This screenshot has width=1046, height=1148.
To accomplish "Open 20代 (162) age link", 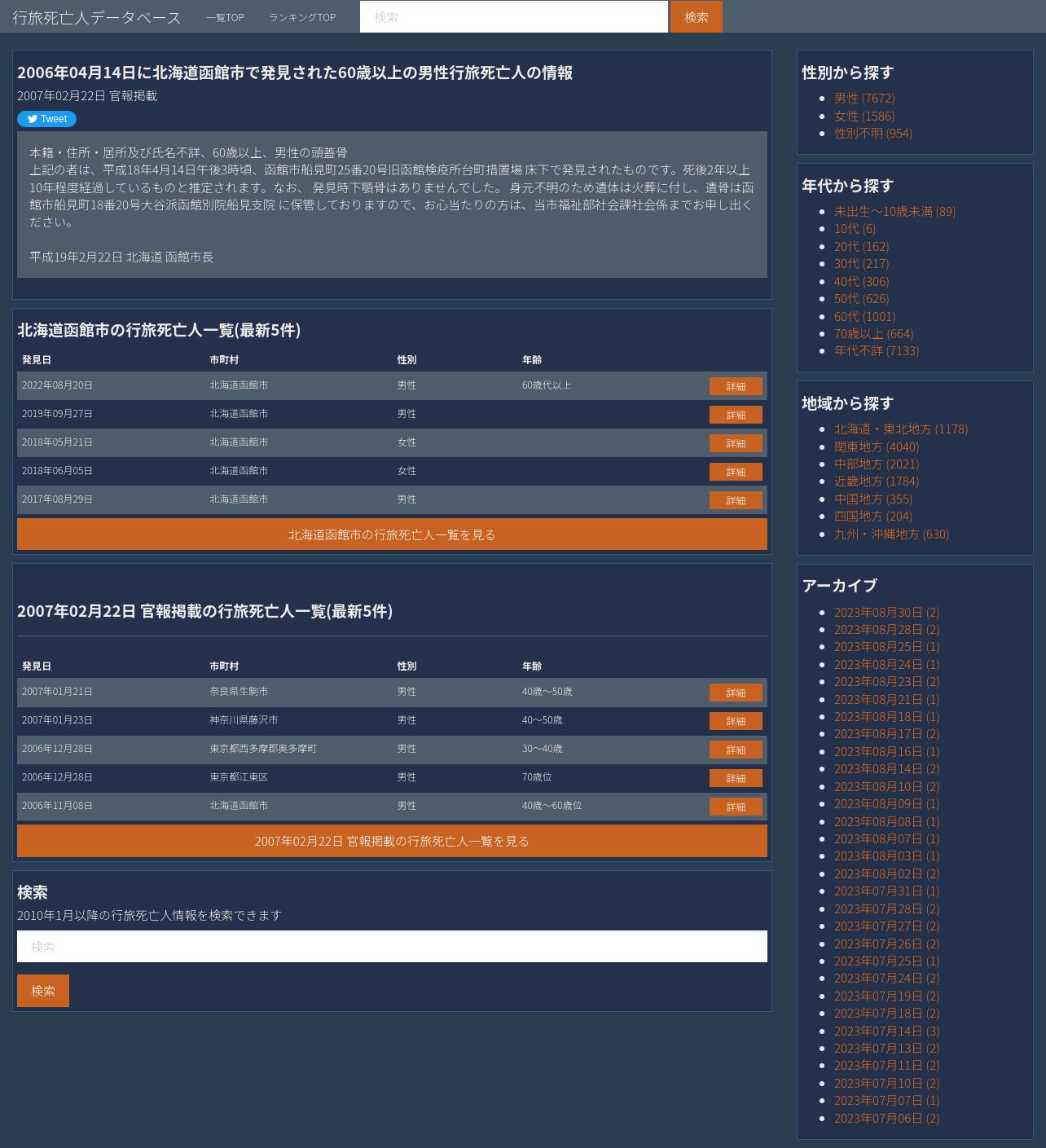I will pos(862,246).
